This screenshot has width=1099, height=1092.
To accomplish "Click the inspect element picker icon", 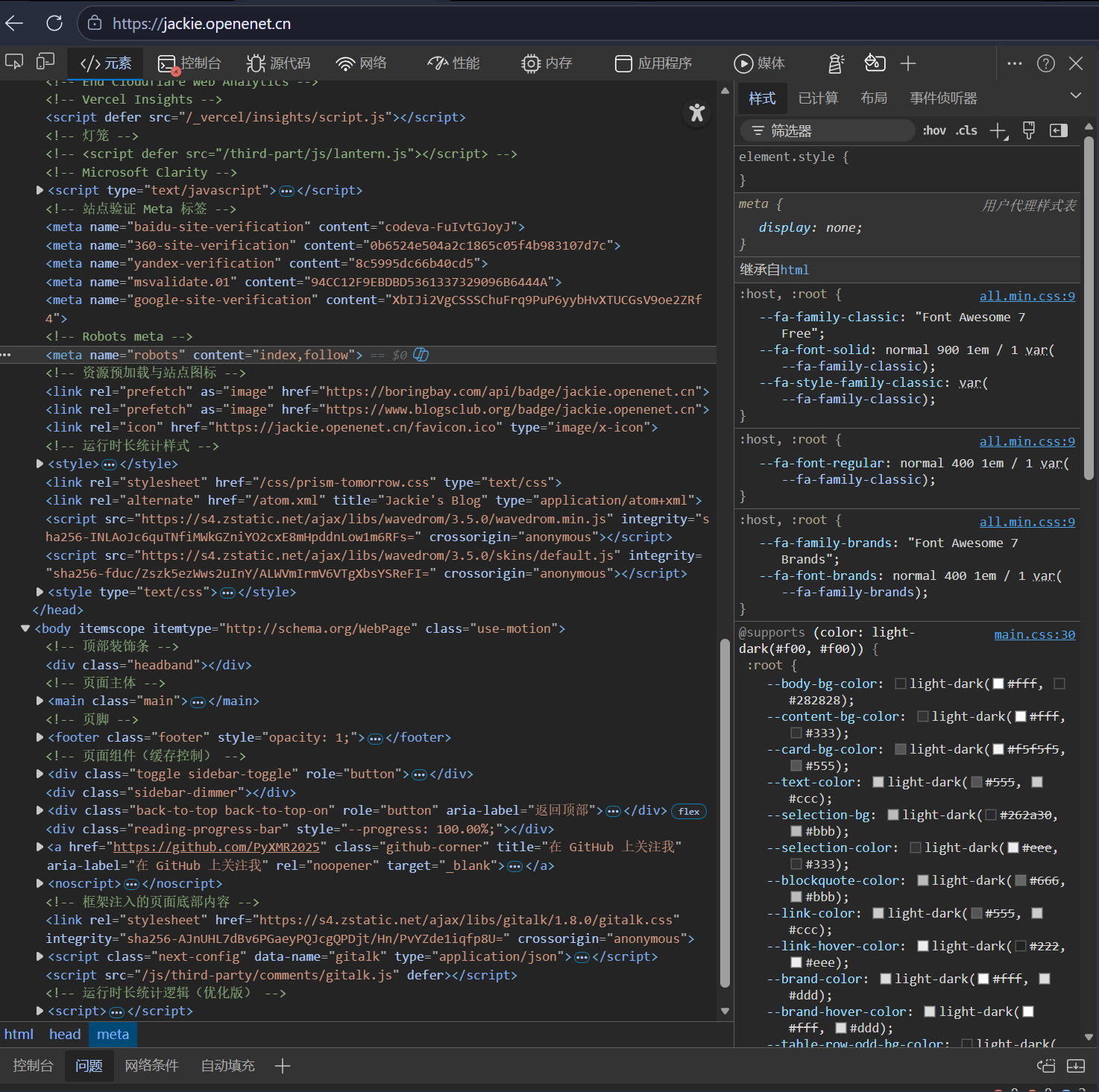I will click(14, 63).
